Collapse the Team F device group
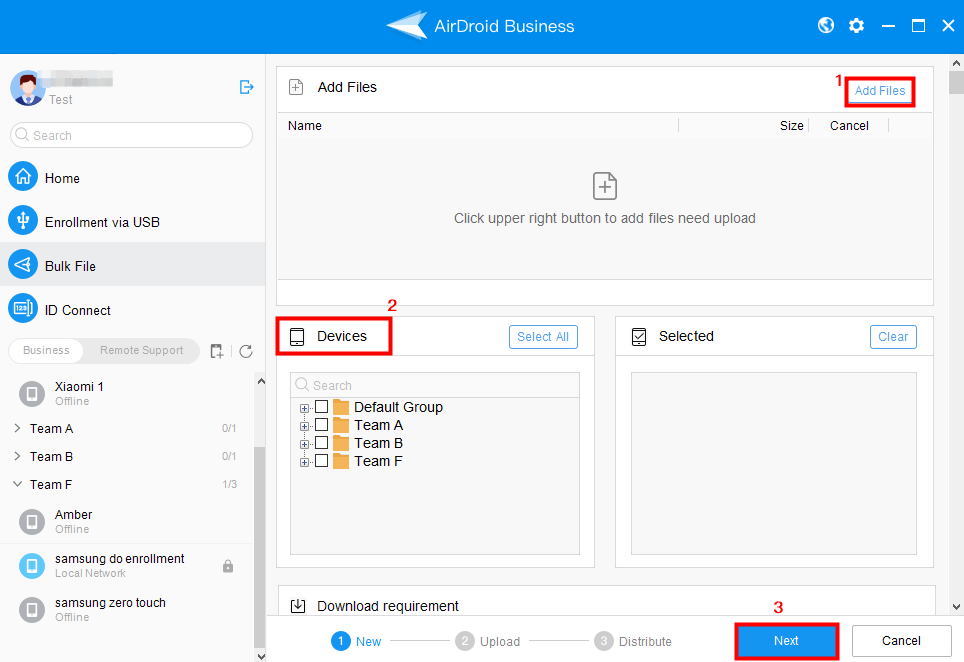The height and width of the screenshot is (662, 964). [17, 484]
